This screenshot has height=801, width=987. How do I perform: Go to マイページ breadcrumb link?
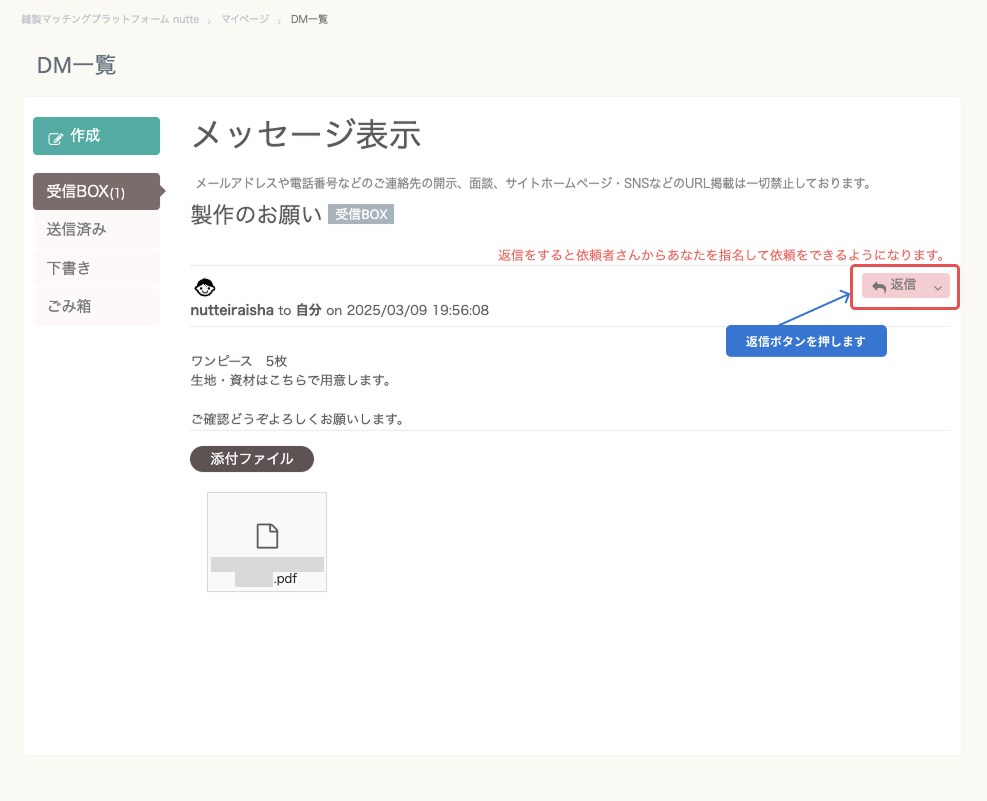(245, 20)
